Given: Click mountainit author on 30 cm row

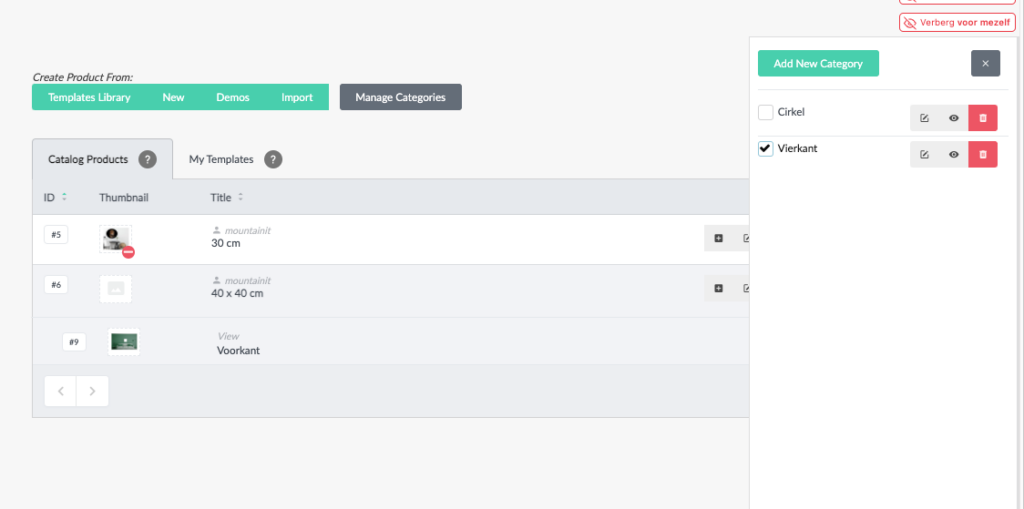Looking at the screenshot, I should pos(248,231).
